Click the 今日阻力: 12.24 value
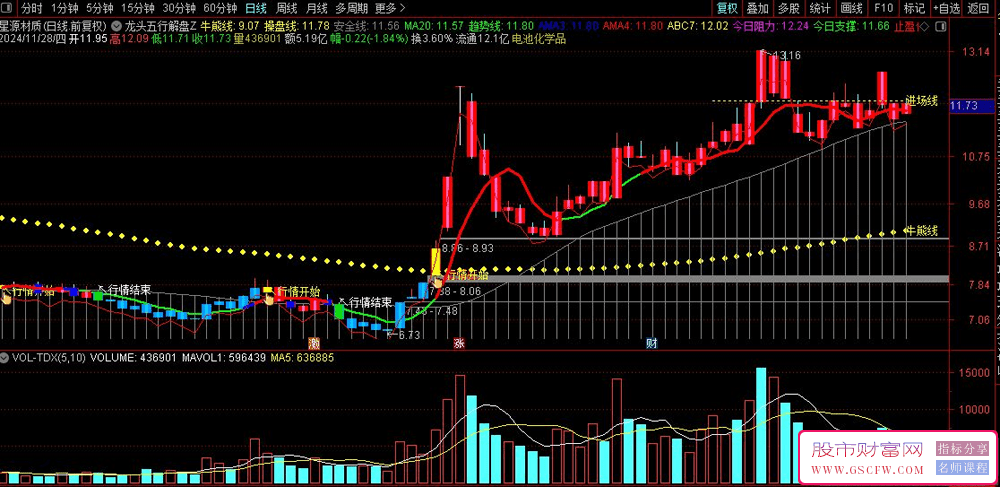This screenshot has width=1000, height=487. [x=770, y=27]
